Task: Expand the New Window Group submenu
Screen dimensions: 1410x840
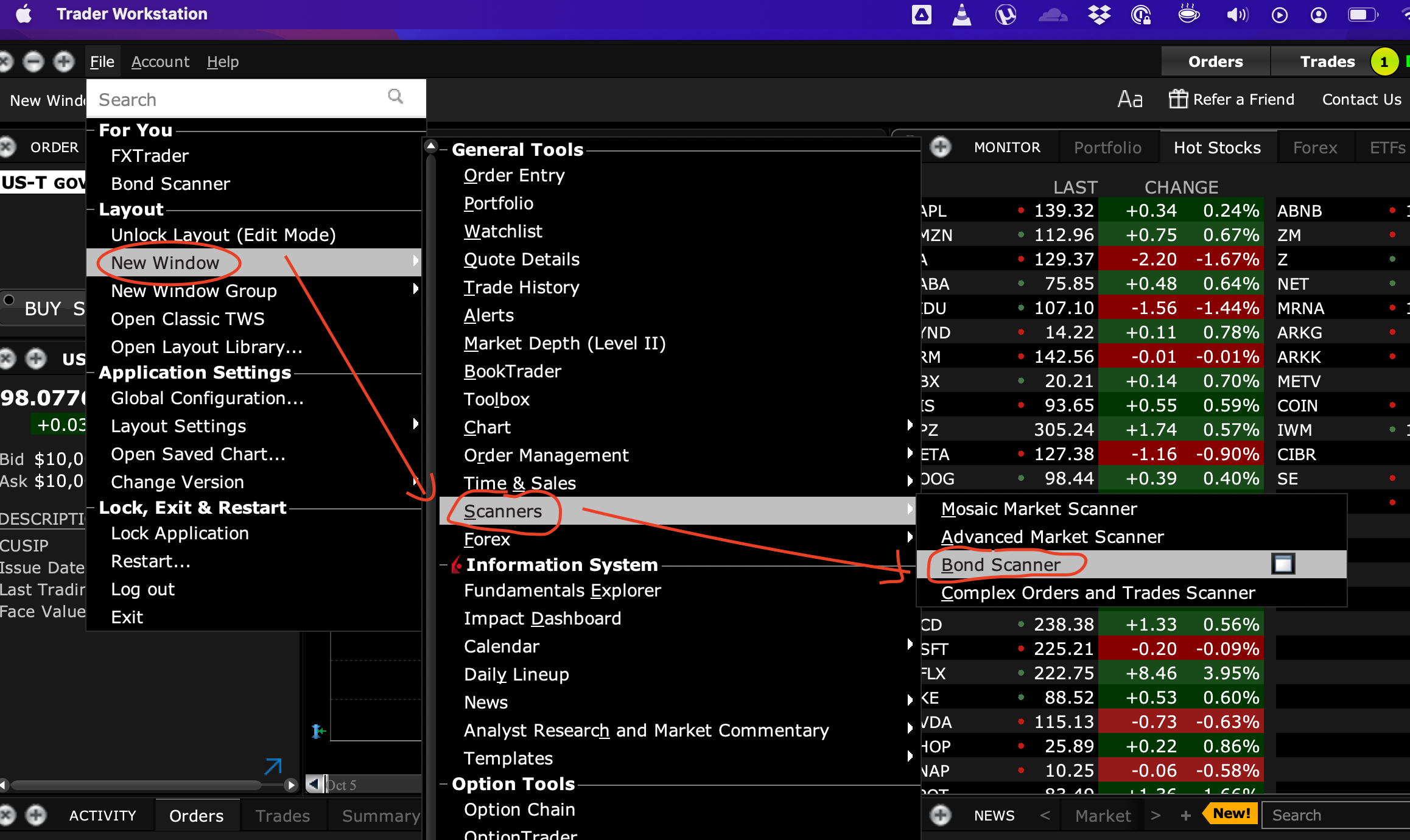Action: pos(417,292)
